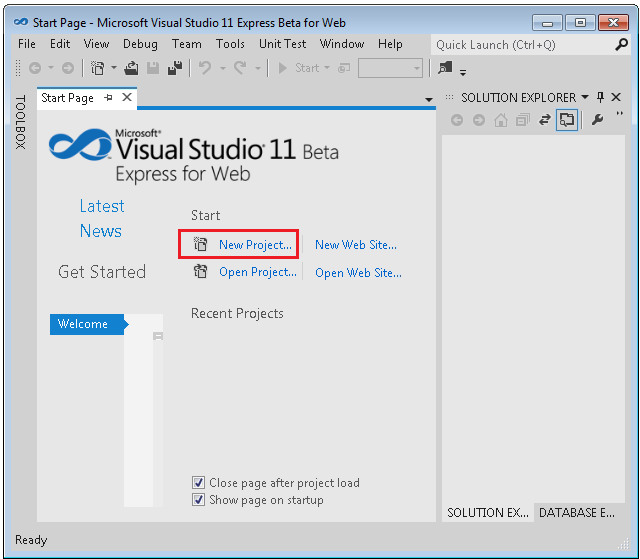Click the Navigate Forward toolbar icon

coord(68,68)
